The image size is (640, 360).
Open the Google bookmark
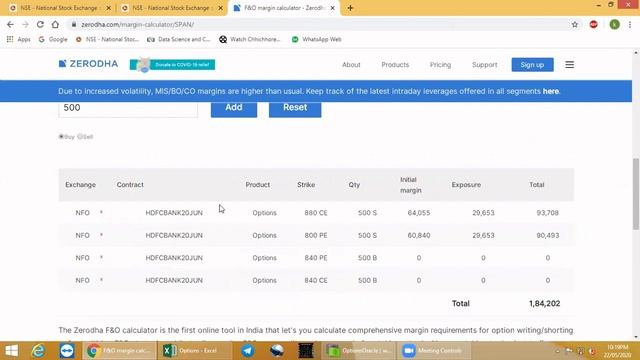pos(53,39)
